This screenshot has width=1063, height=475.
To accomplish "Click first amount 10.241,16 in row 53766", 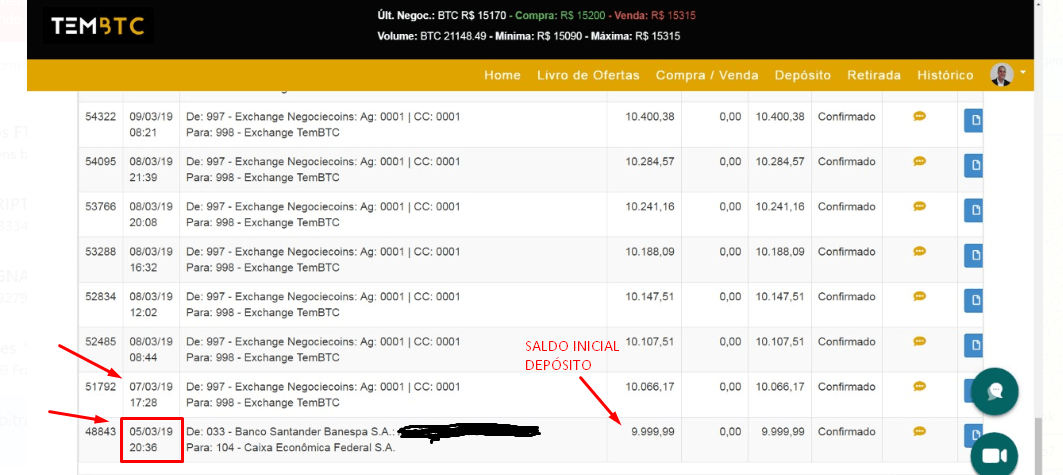I will click(649, 206).
